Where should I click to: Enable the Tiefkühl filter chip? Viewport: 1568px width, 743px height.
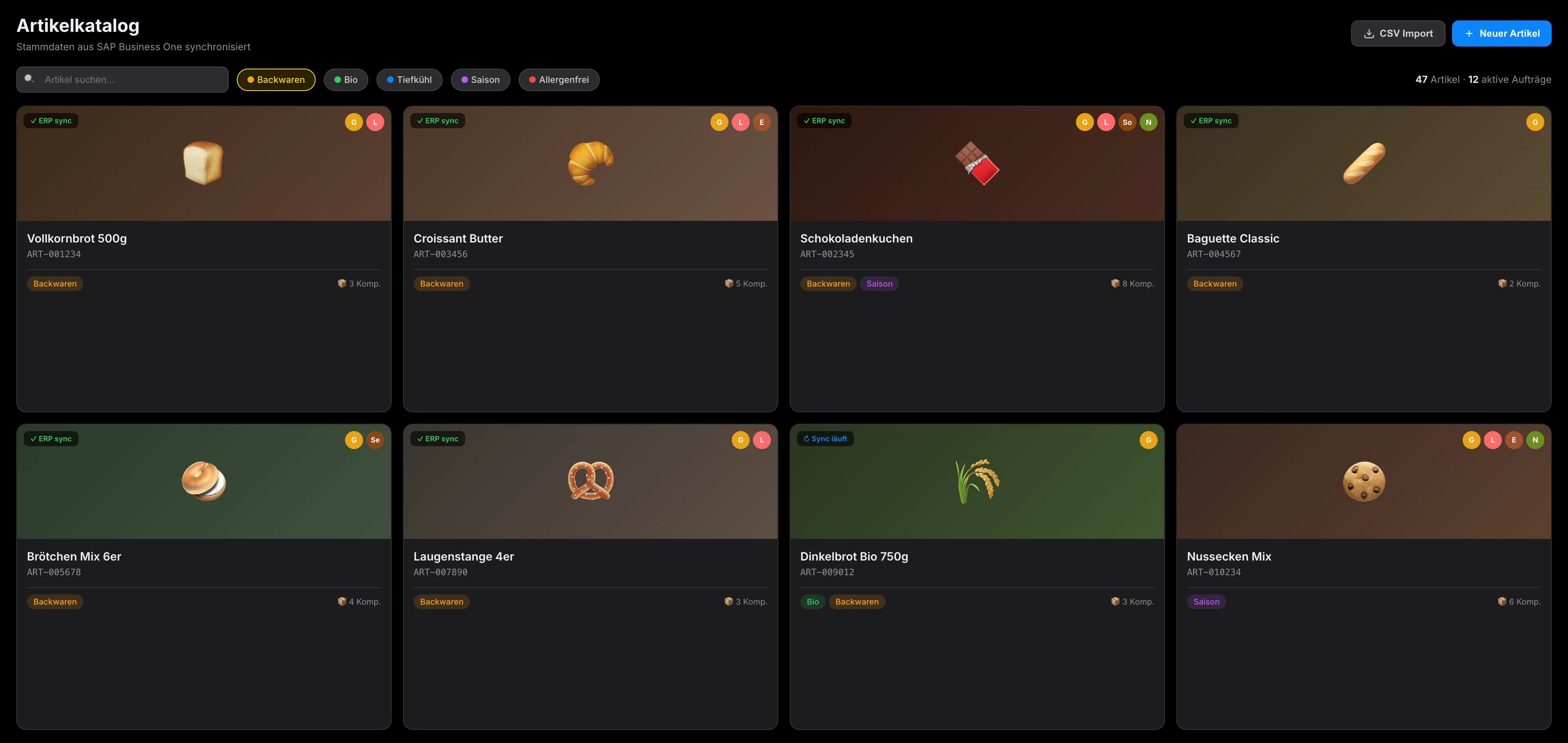[409, 80]
